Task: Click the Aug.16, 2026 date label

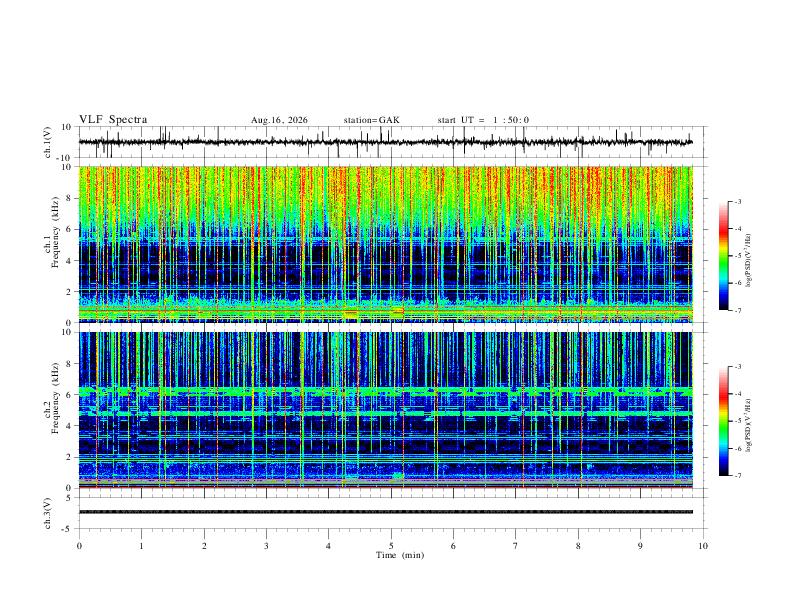Action: [x=279, y=120]
